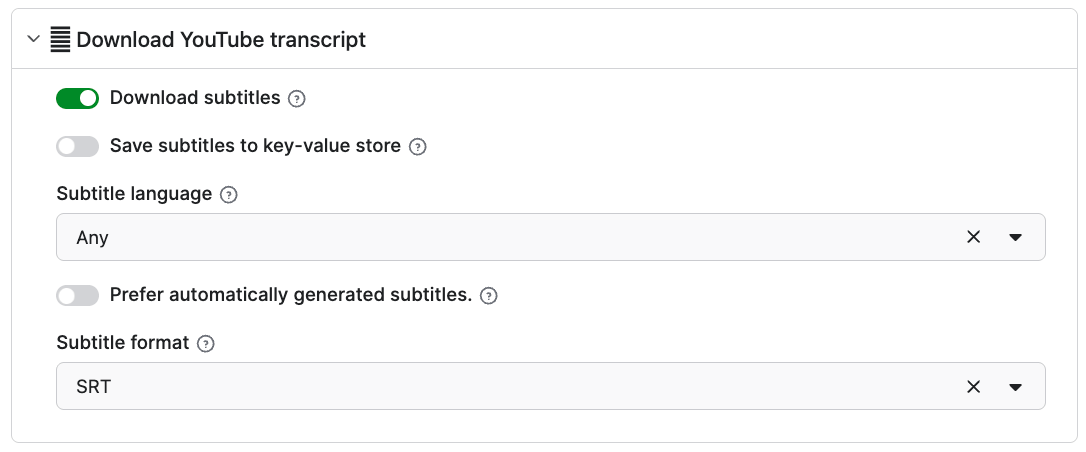The image size is (1086, 452).
Task: Click the Subtitle language field showing "Any"
Action: [500, 237]
